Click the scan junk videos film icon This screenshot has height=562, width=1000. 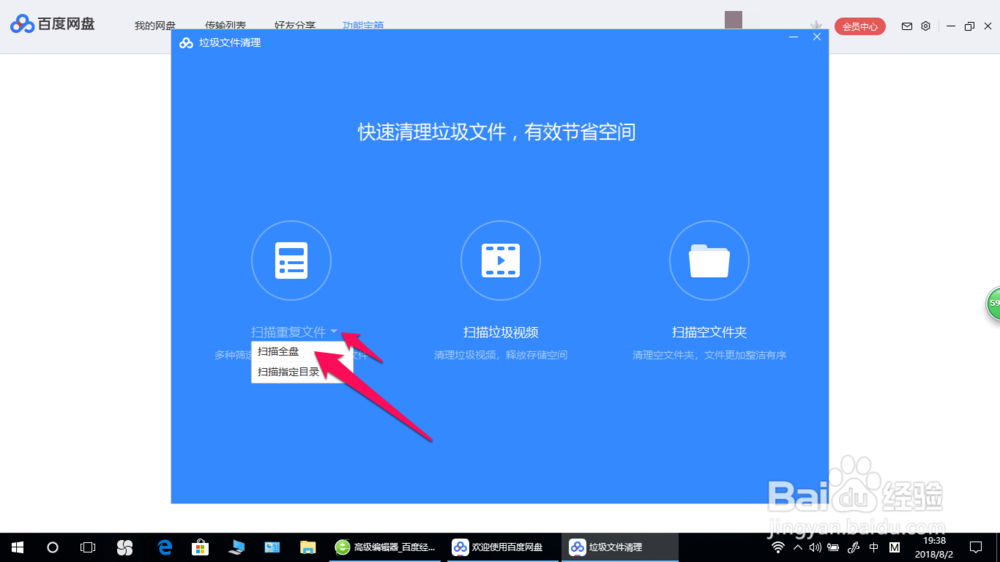[x=501, y=260]
